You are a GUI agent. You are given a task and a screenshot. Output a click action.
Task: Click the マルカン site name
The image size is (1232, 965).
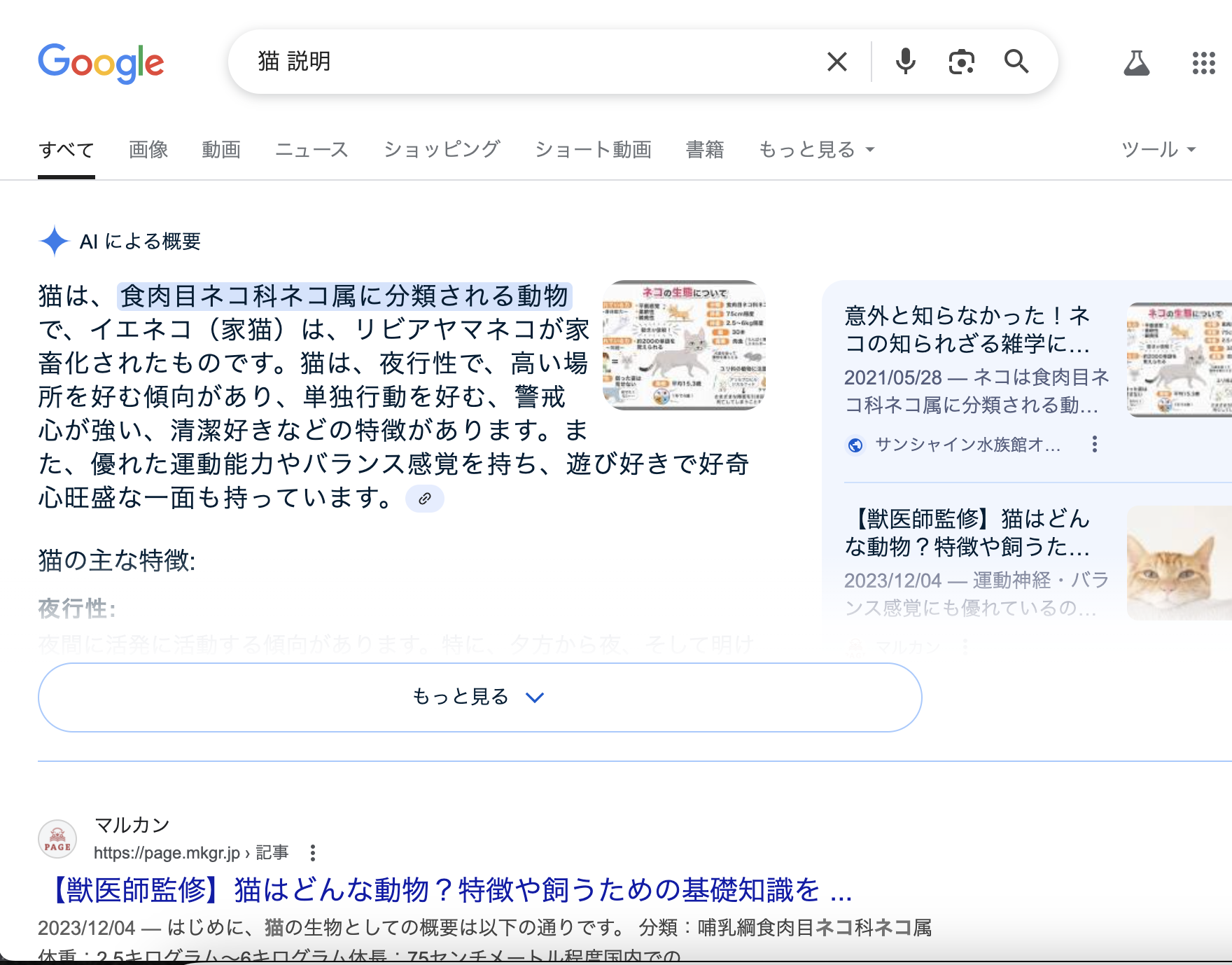(132, 825)
